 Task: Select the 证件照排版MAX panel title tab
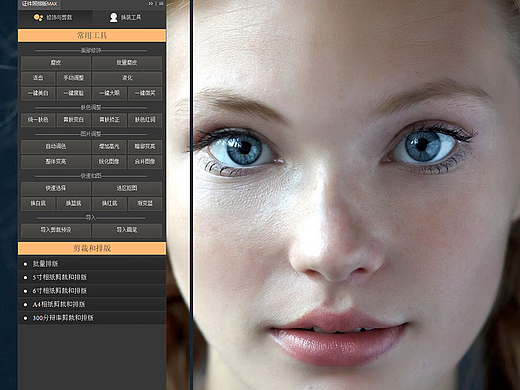39,4
